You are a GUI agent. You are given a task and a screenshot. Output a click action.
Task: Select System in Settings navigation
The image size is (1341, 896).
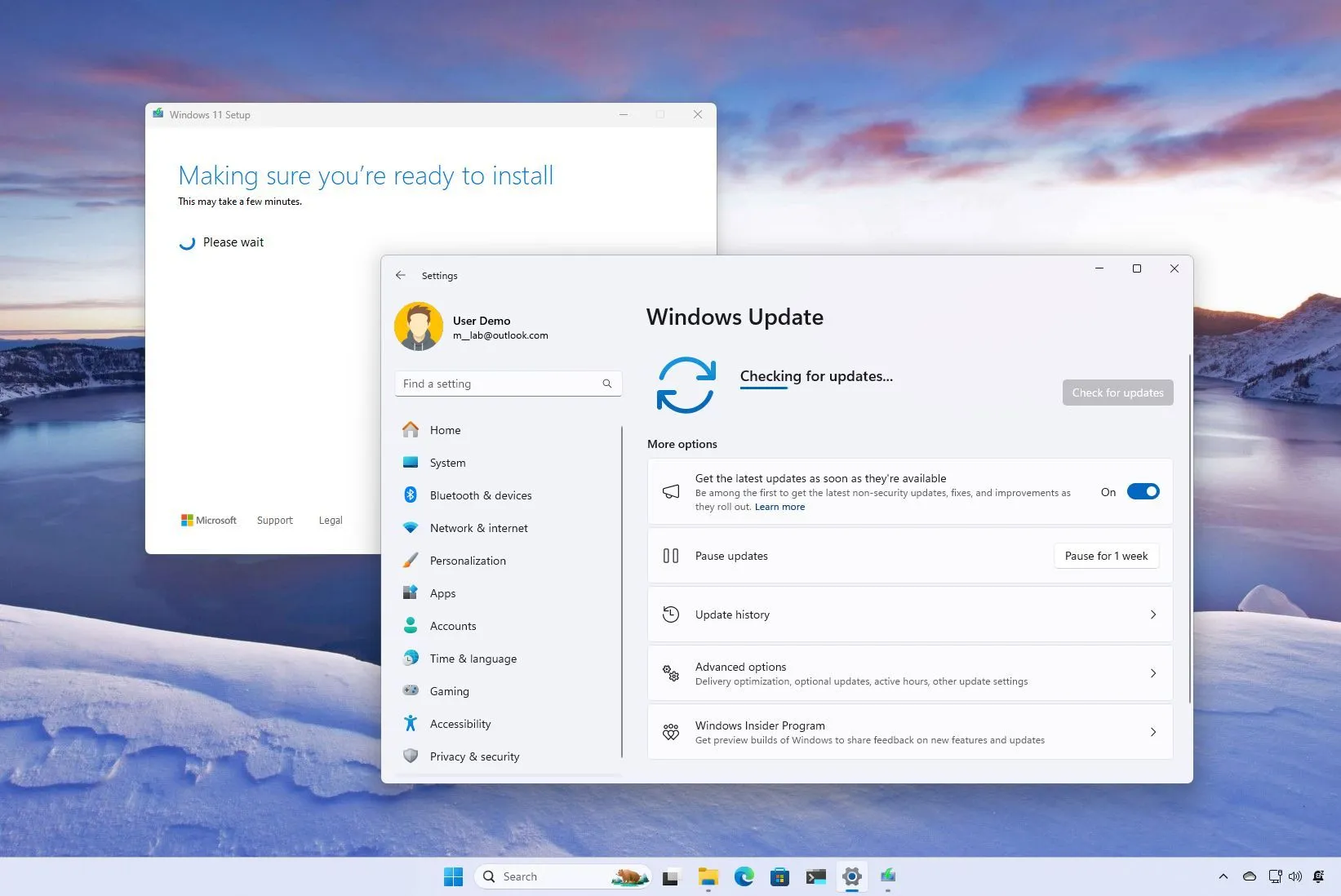coord(508,463)
